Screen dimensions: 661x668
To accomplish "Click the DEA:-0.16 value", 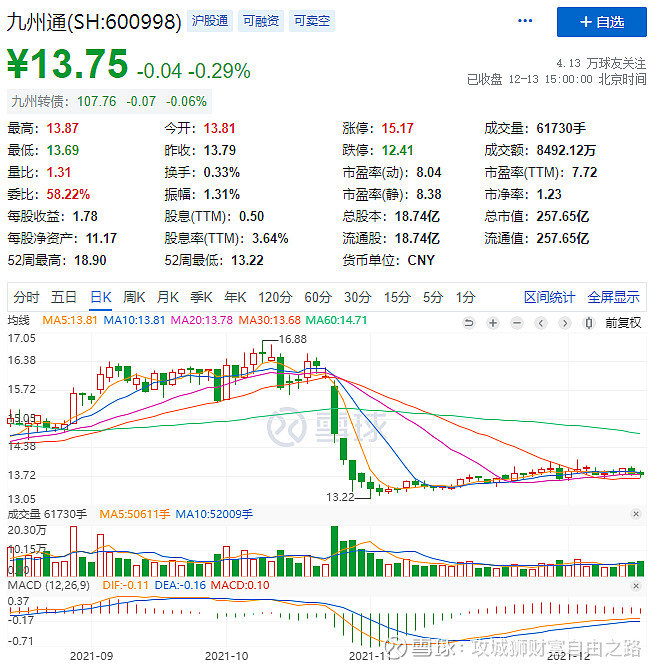I will tap(180, 585).
